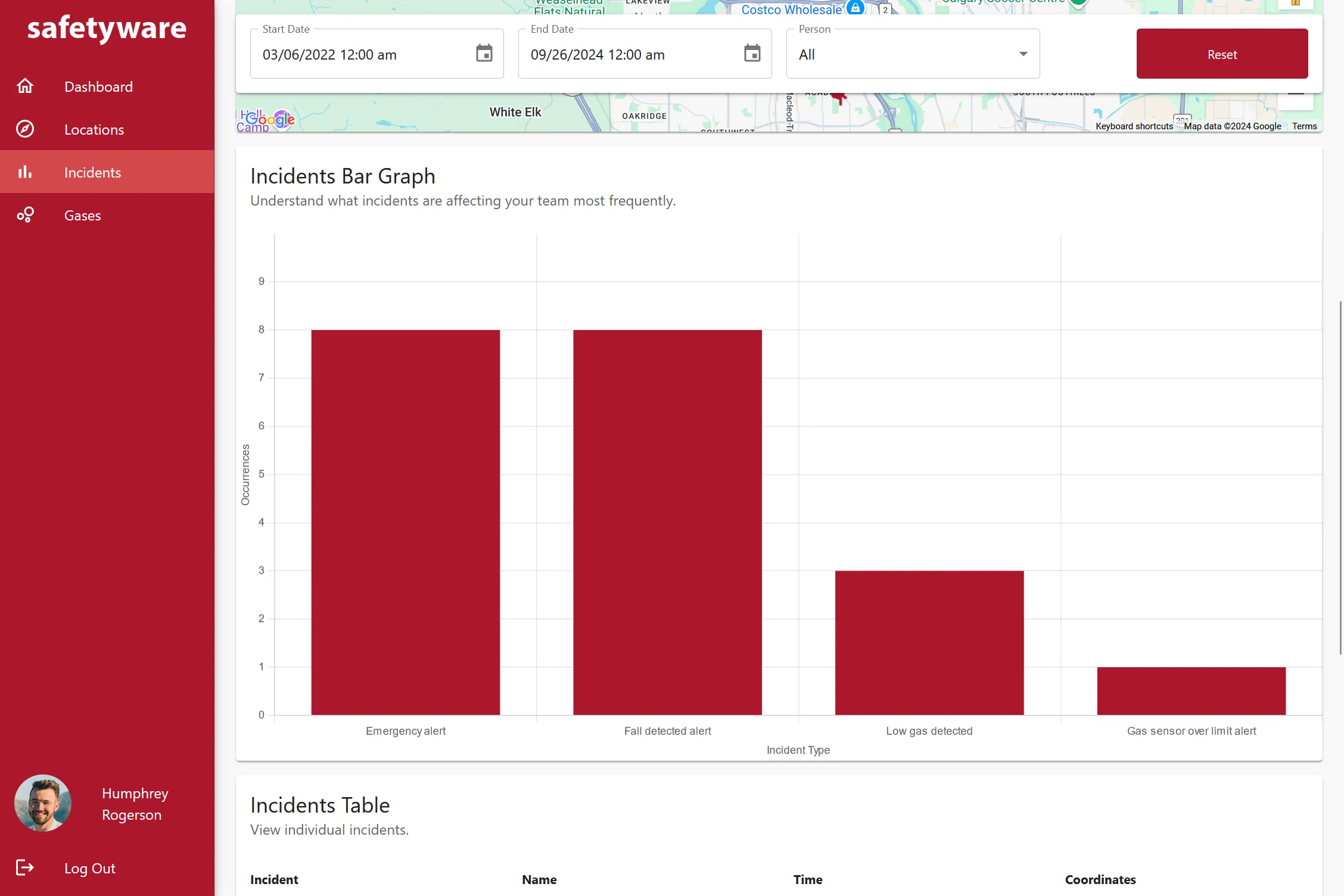Click the Google logo on map
This screenshot has height=896, width=1344.
pyautogui.click(x=271, y=119)
